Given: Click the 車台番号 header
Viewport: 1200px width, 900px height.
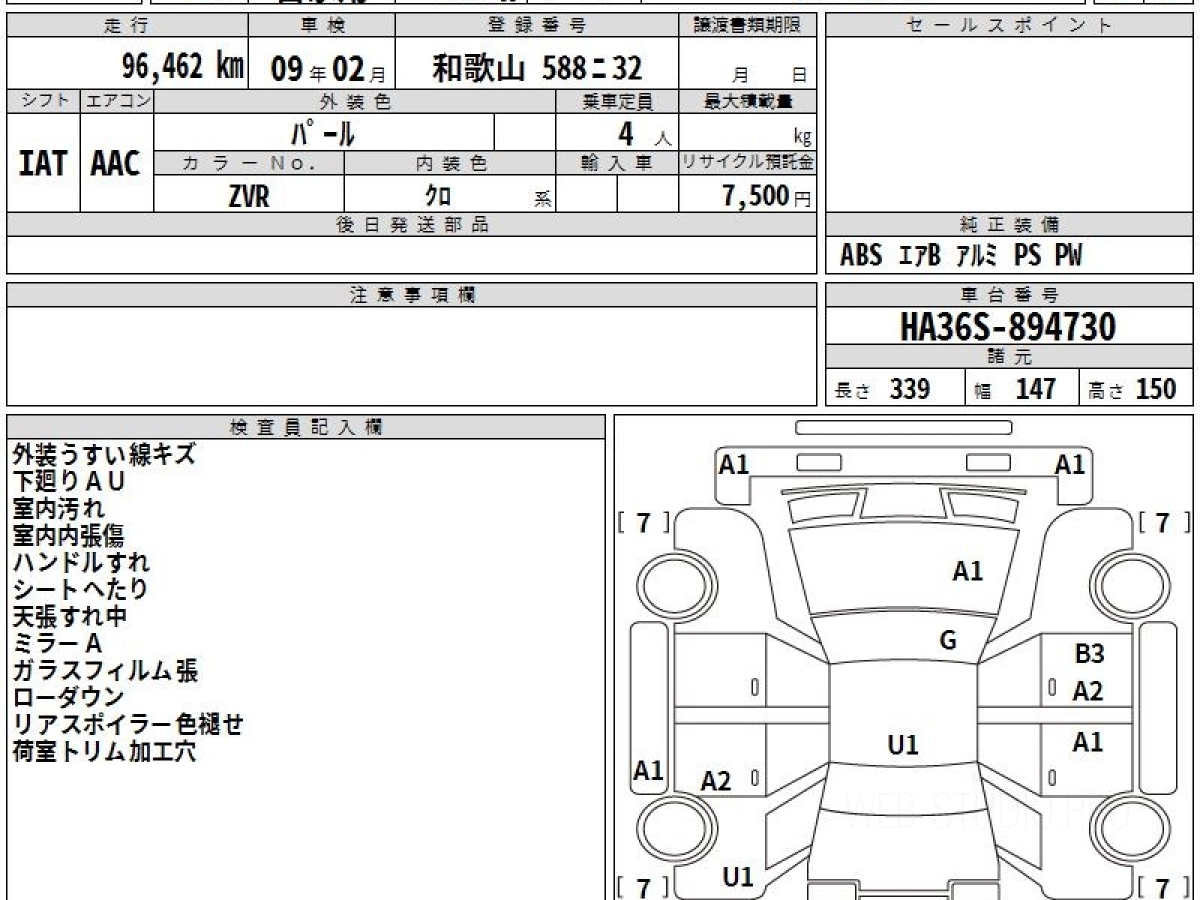Looking at the screenshot, I should [x=1009, y=295].
